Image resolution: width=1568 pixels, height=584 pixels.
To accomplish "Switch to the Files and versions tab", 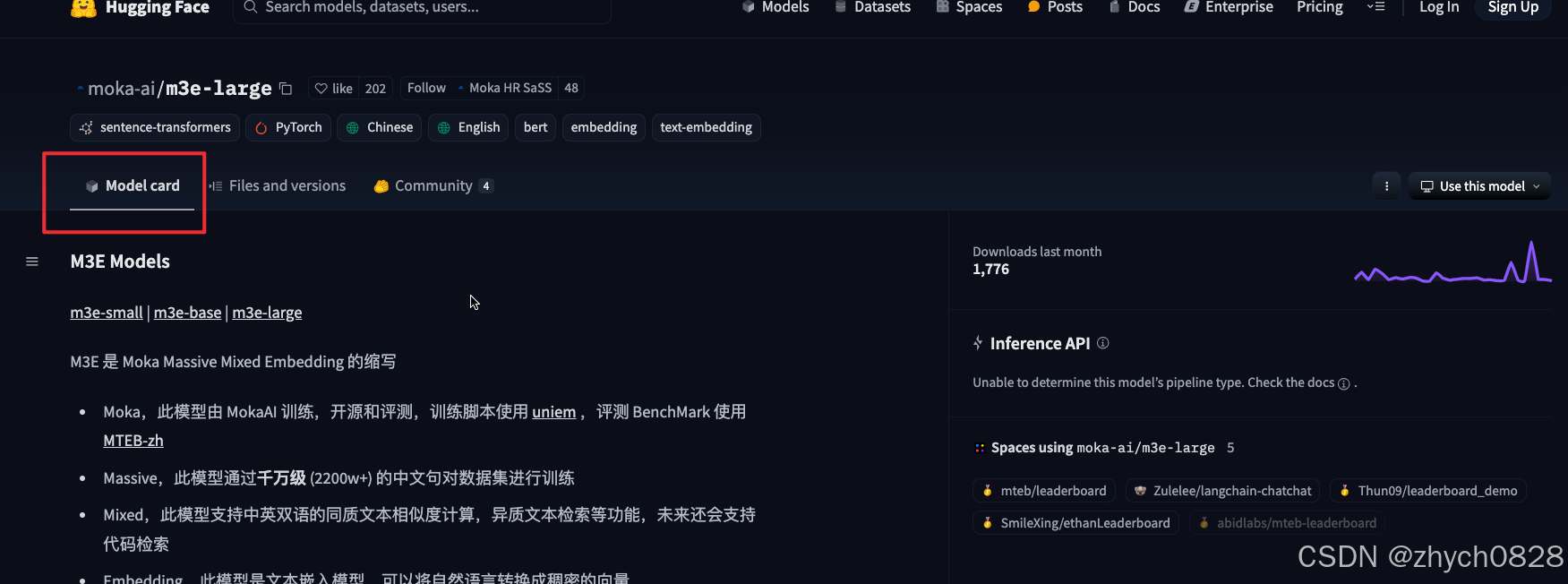I will [x=278, y=185].
